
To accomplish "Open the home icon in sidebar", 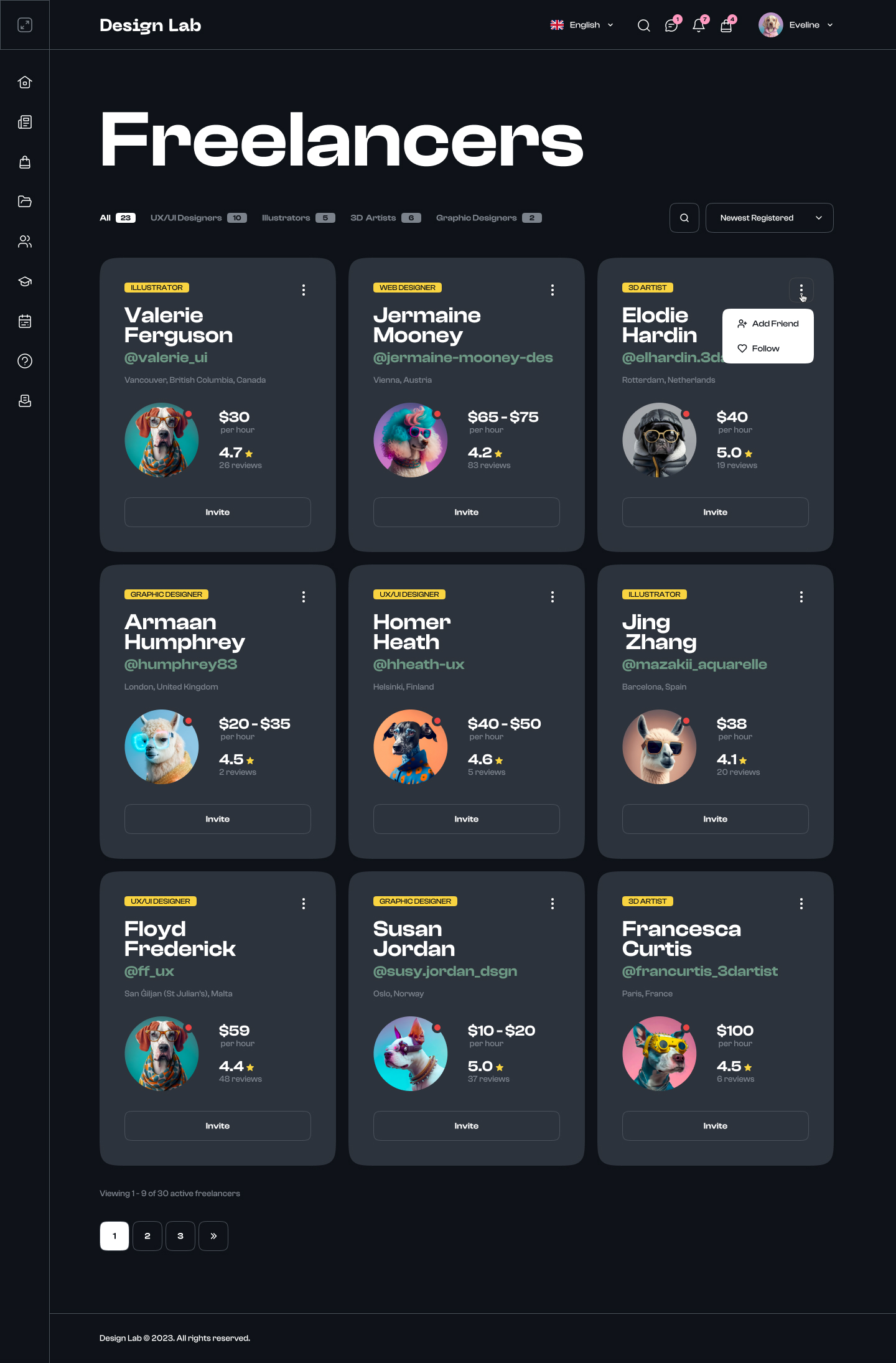I will point(25,82).
